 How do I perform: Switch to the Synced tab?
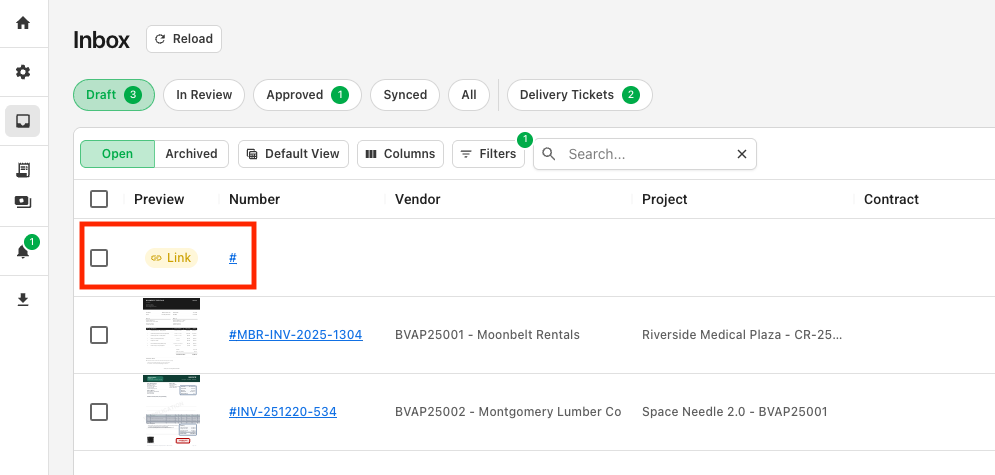point(405,95)
